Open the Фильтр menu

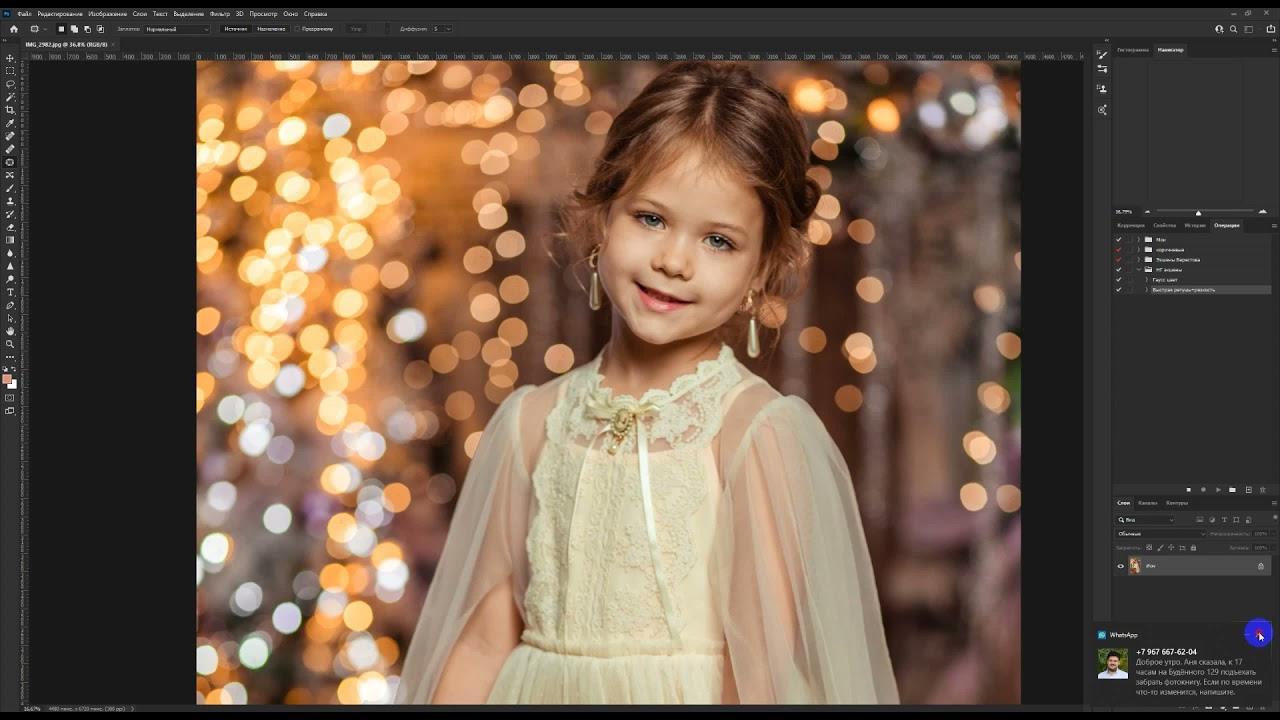219,14
